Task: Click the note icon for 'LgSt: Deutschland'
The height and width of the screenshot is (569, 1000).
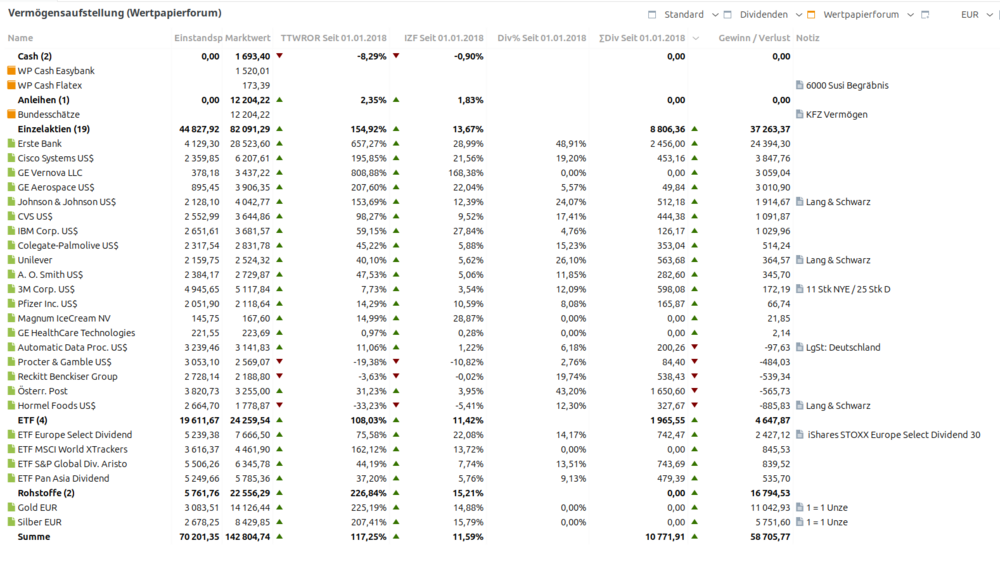Action: [x=800, y=347]
